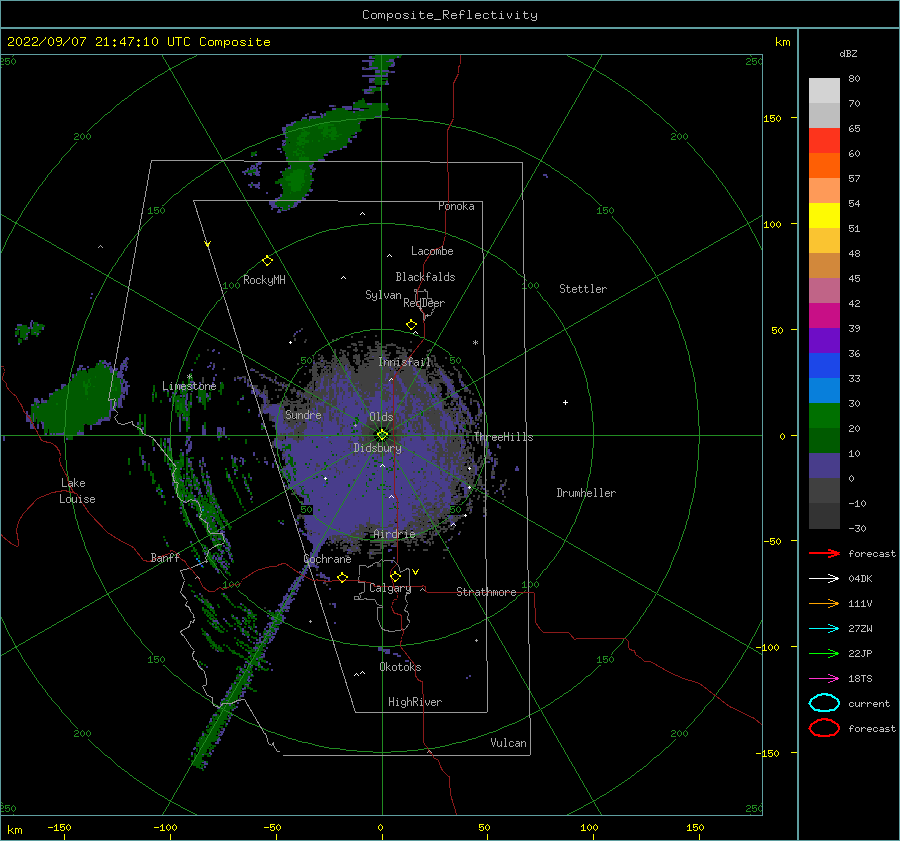Click the Innisfail label on the map
This screenshot has height=841, width=900.
pyautogui.click(x=404, y=362)
